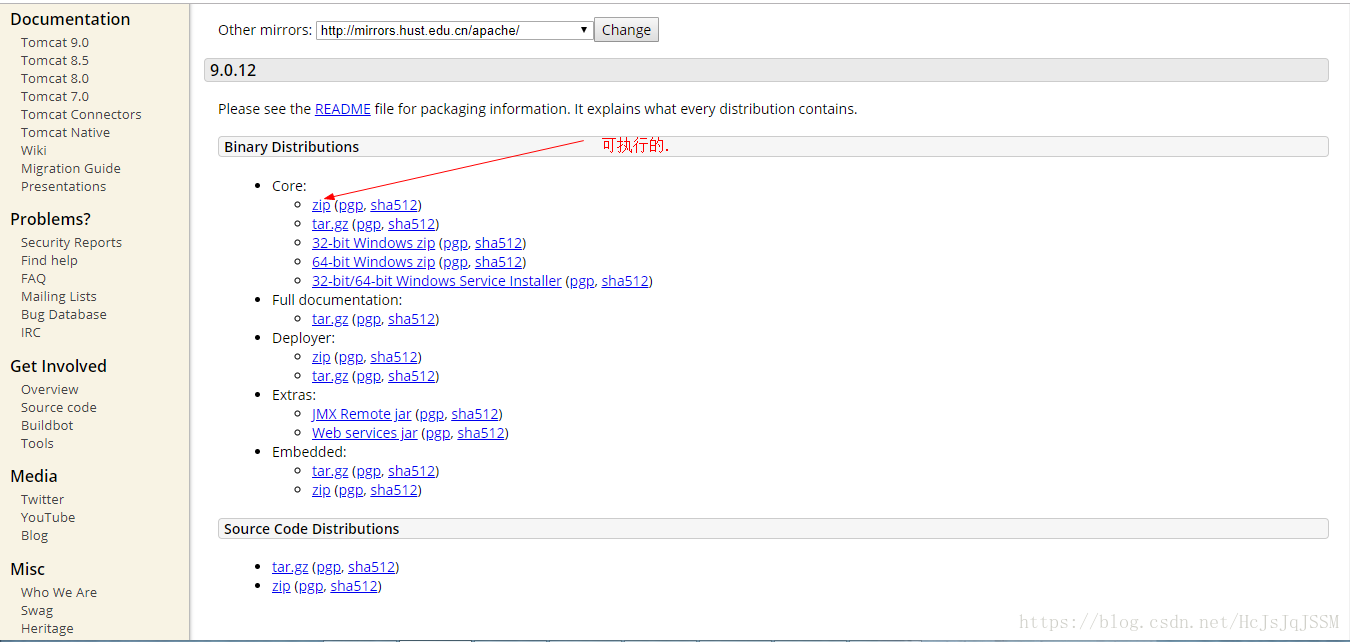
Task: Open Tomcat 9.0 documentation in sidebar
Action: coord(55,42)
